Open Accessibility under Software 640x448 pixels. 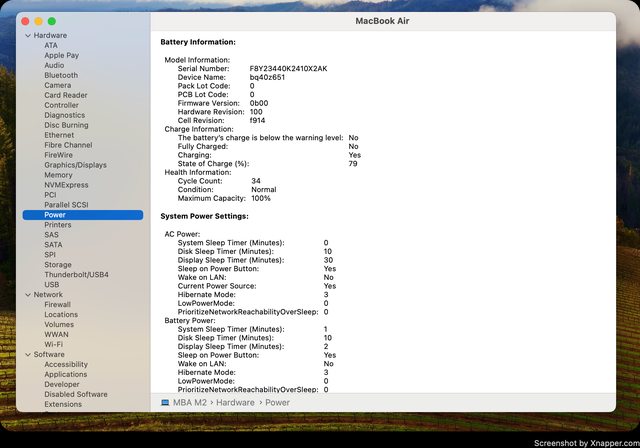coord(66,365)
